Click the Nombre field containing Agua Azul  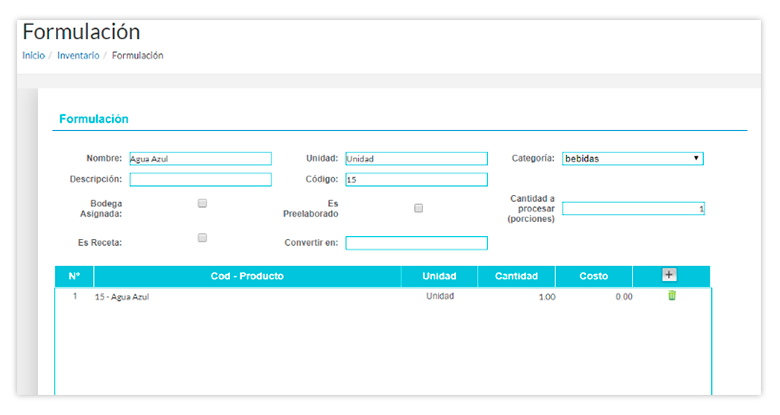point(200,158)
